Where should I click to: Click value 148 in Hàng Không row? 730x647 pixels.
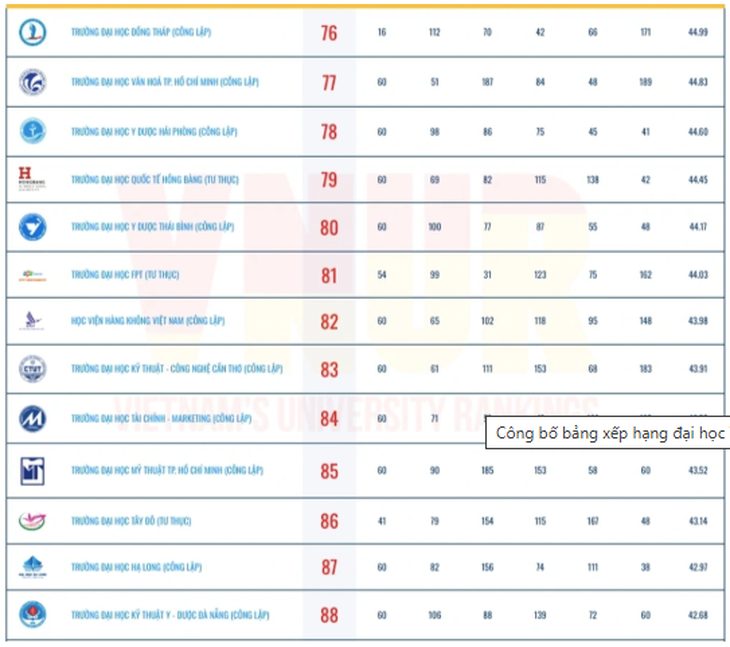pos(645,321)
